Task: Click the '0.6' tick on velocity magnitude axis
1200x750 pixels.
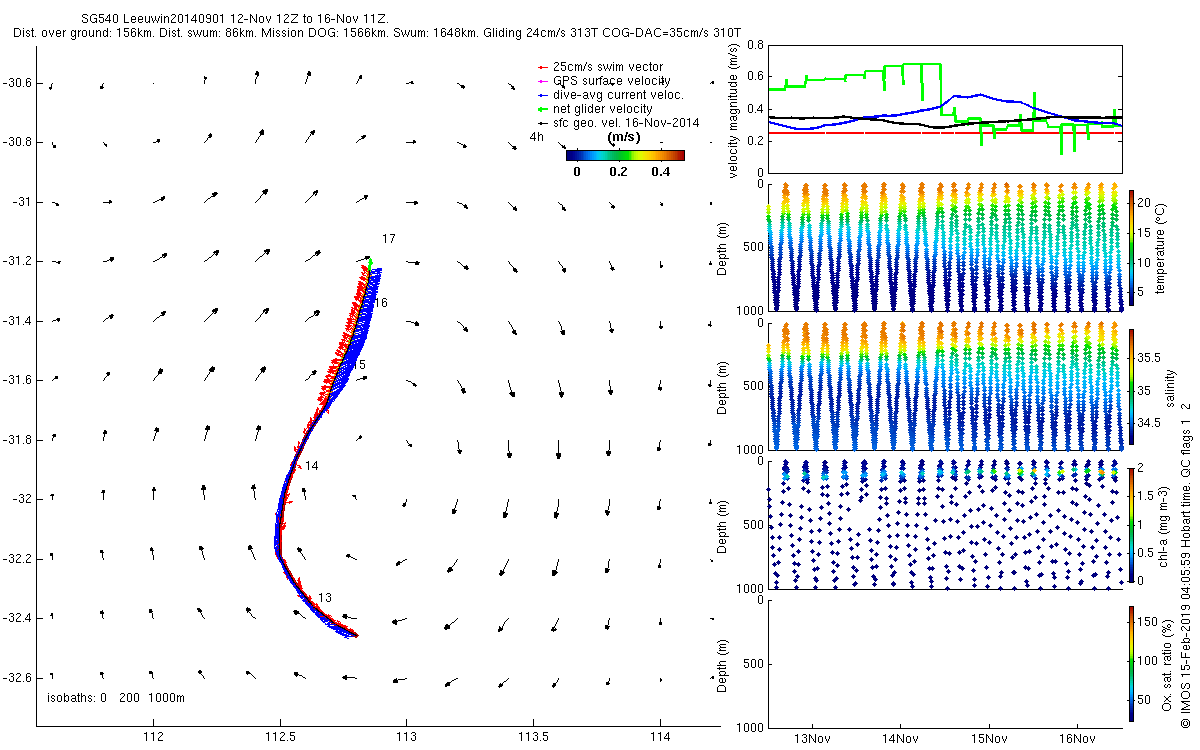Action: click(x=754, y=77)
